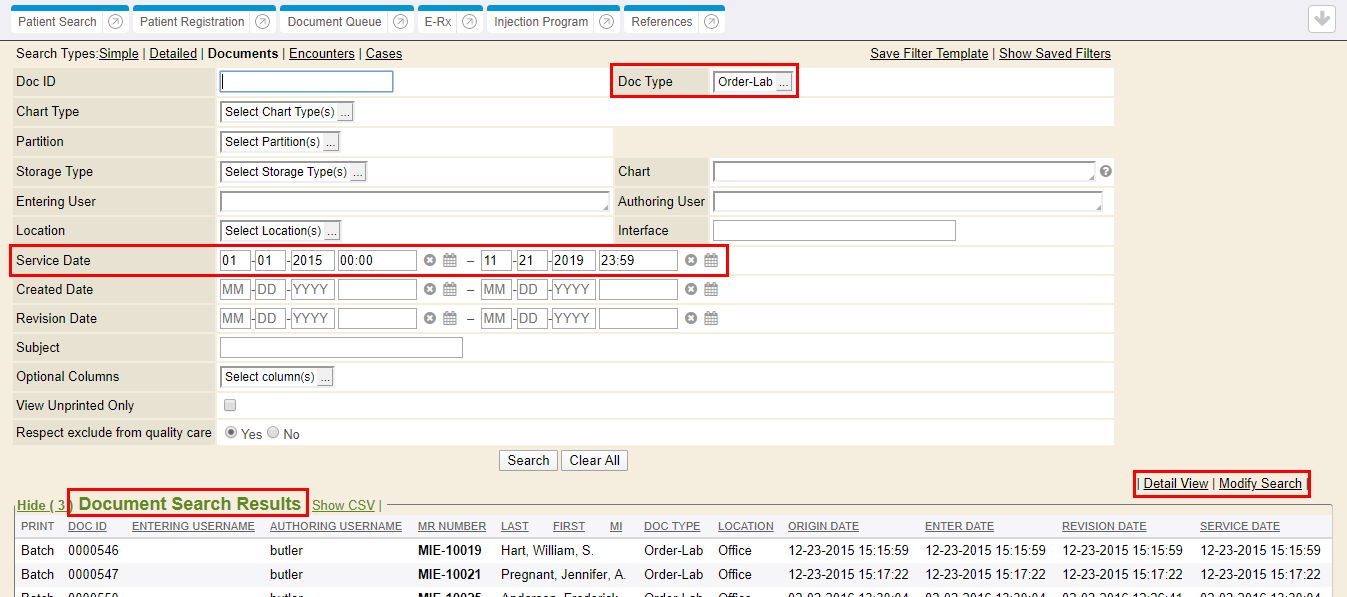Expand Select Chart Type(s) chooser

[344, 113]
